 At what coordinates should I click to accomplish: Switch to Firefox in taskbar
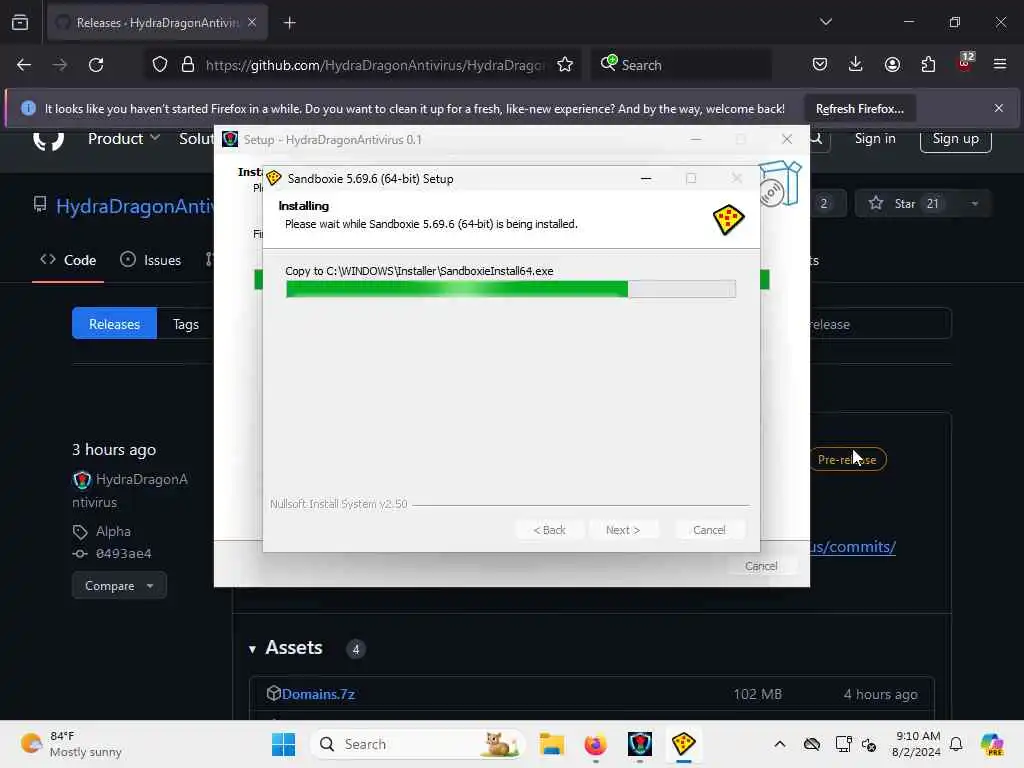(596, 744)
